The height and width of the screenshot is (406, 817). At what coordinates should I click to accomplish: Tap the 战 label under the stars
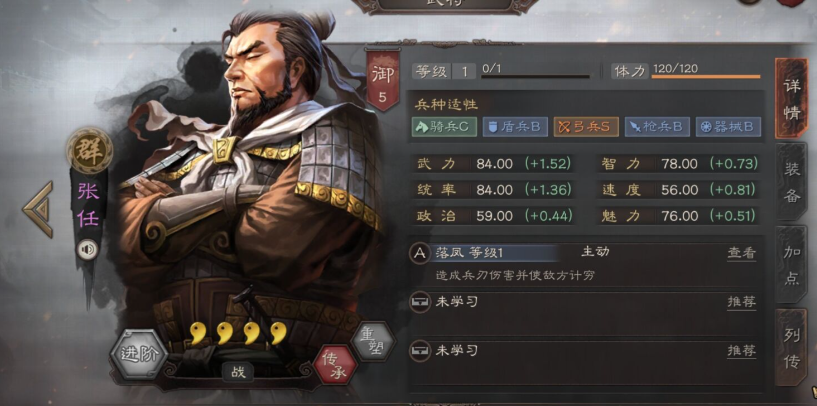[x=238, y=372]
